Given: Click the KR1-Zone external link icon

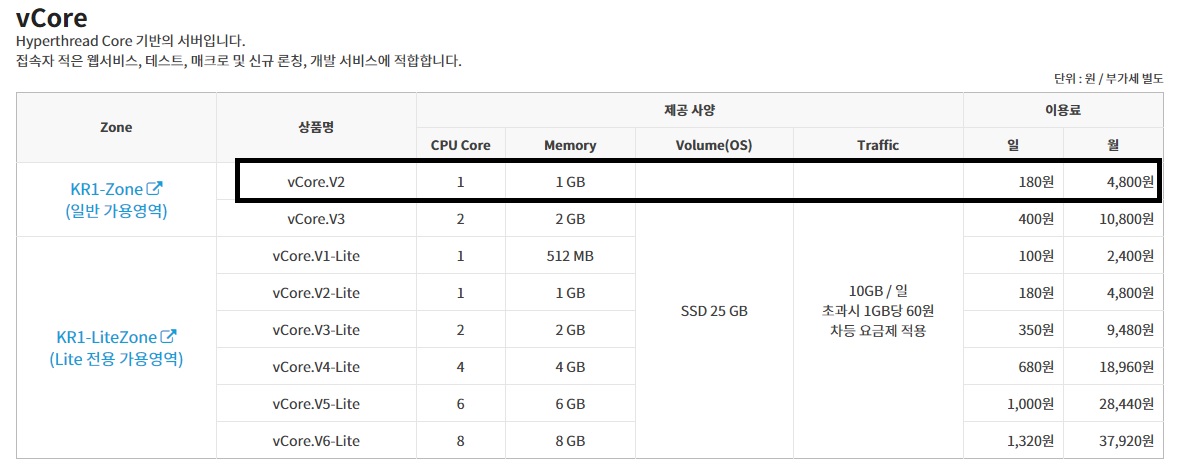Looking at the screenshot, I should [155, 188].
